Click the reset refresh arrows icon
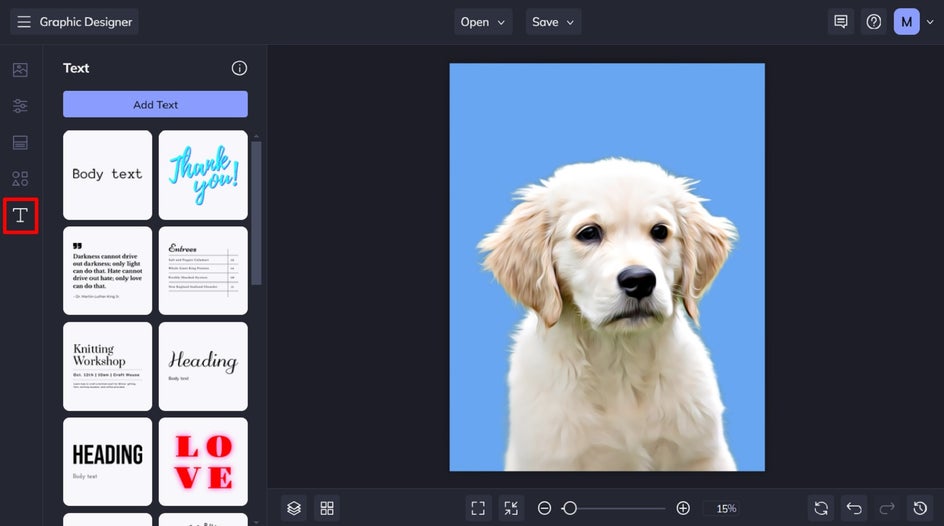The image size is (944, 526). click(x=821, y=509)
